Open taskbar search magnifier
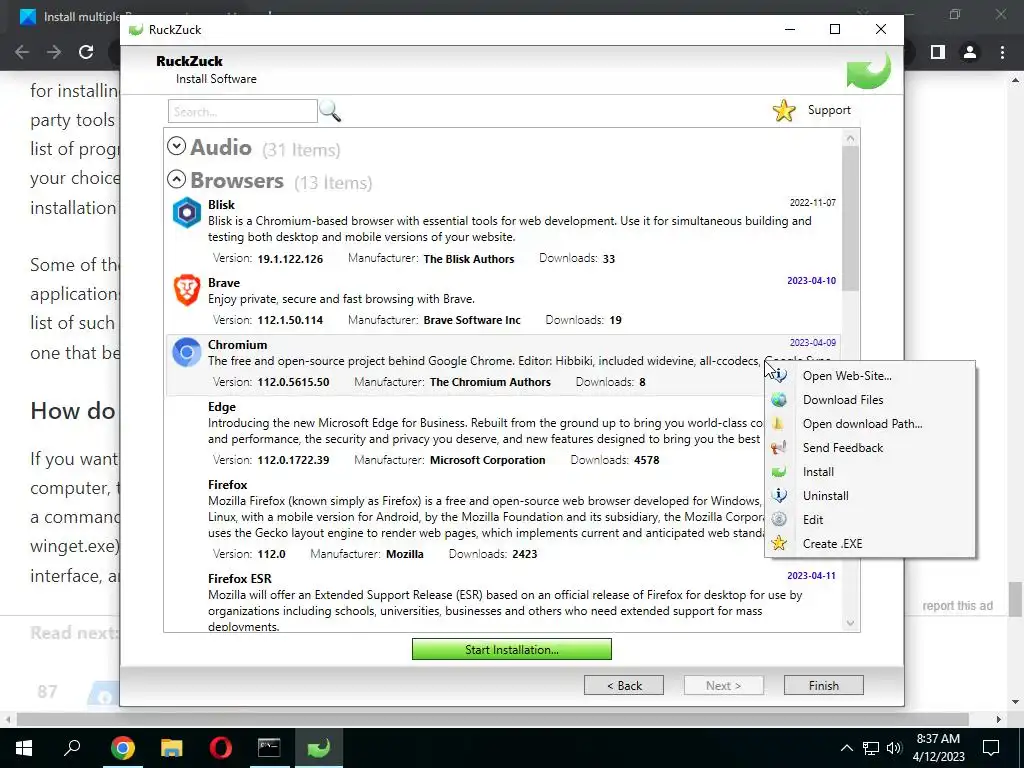 coord(72,748)
